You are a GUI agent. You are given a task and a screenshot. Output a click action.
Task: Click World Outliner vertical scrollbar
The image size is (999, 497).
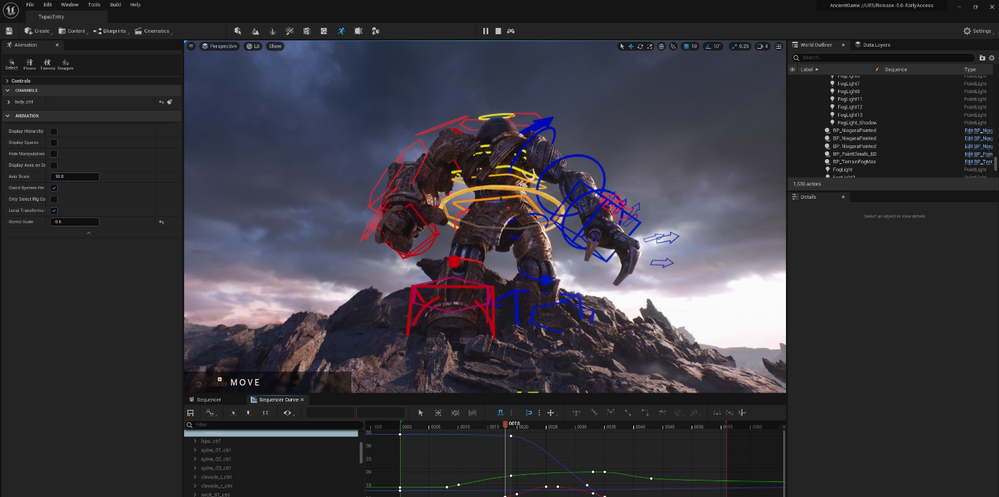(995, 164)
